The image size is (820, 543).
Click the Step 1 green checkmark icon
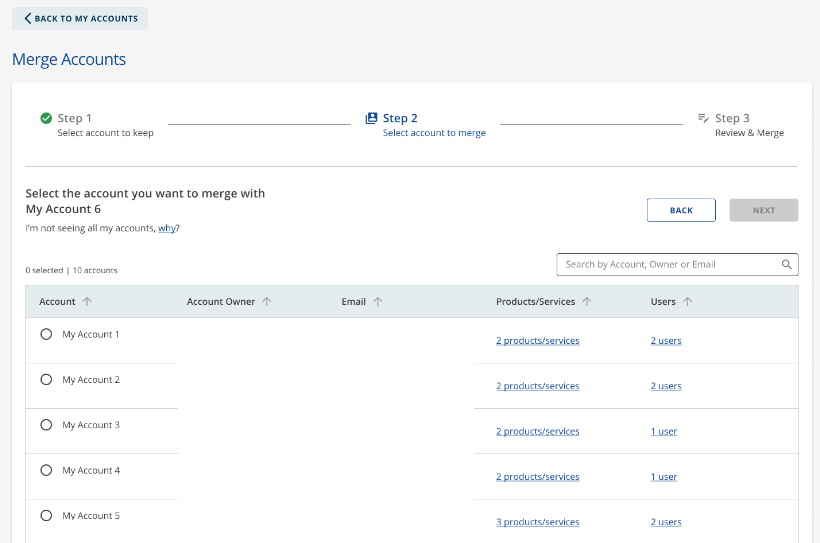[46, 118]
